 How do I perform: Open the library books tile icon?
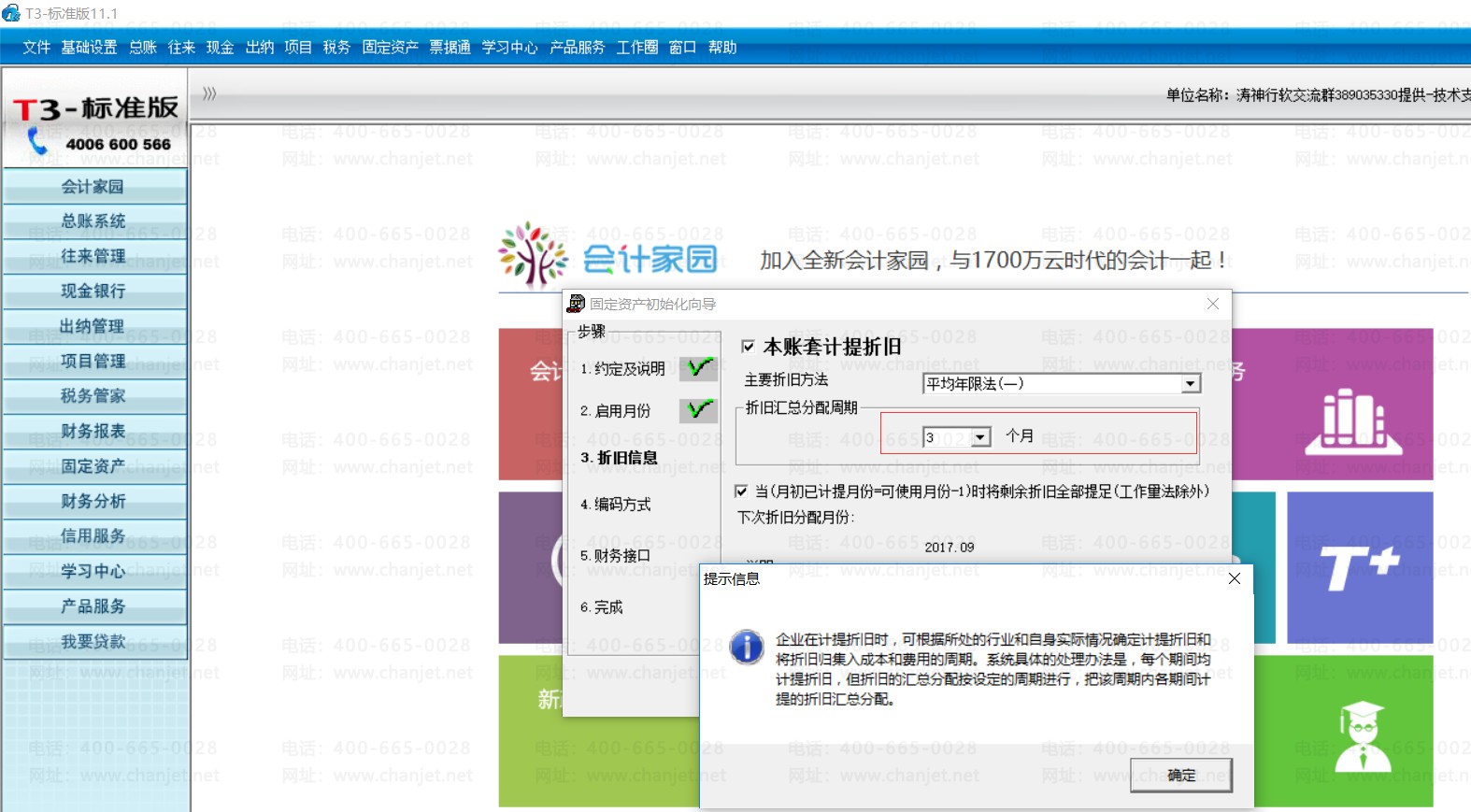click(x=1352, y=423)
